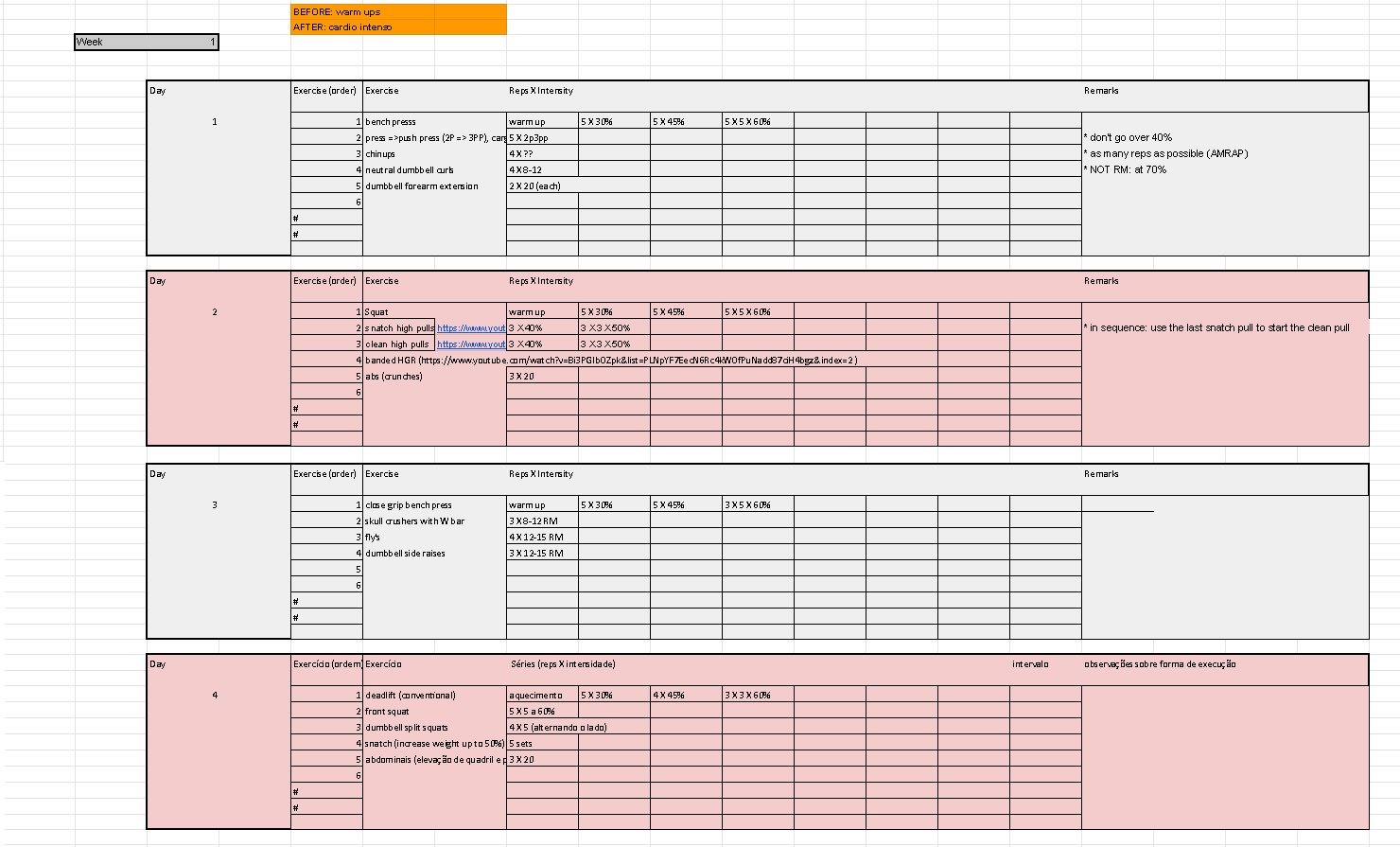Select the 'aquecimento' cell in Day 4
The image size is (1400, 847).
pyautogui.click(x=542, y=695)
